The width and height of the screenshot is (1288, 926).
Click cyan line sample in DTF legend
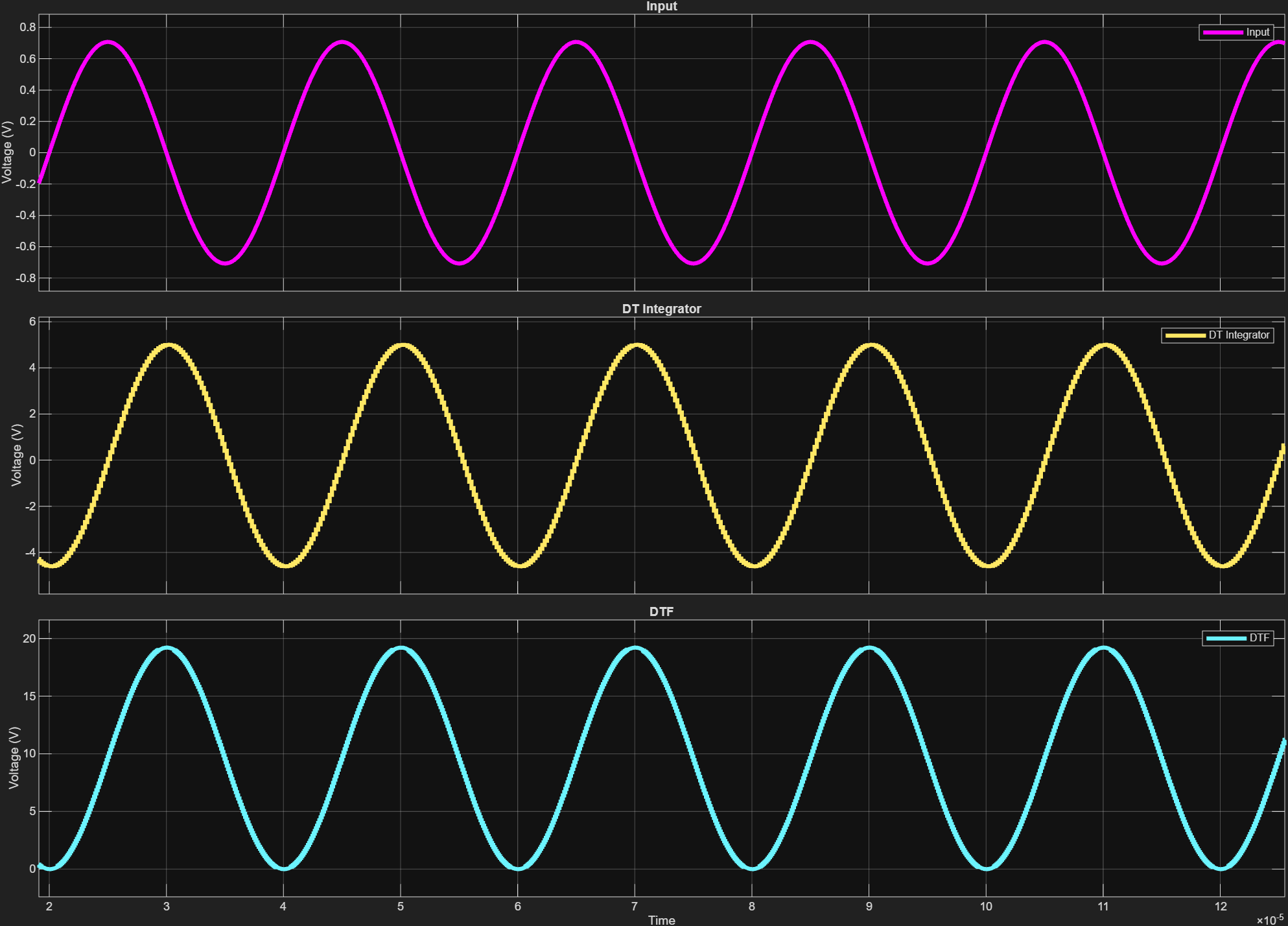[x=1225, y=638]
